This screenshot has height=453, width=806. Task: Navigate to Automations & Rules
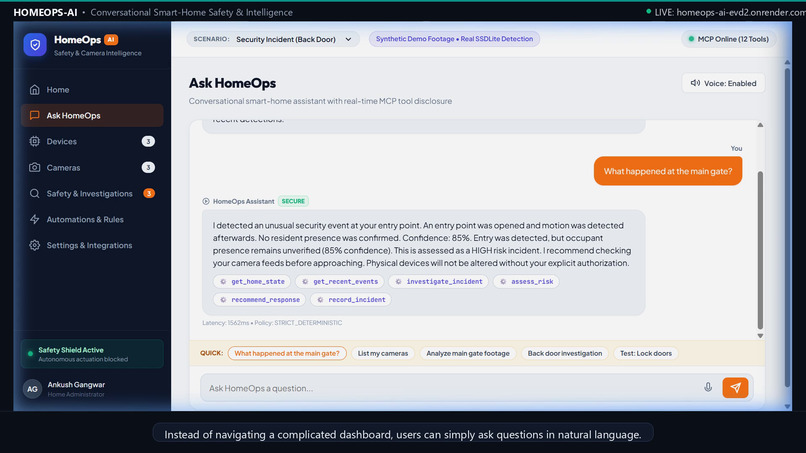(93, 220)
